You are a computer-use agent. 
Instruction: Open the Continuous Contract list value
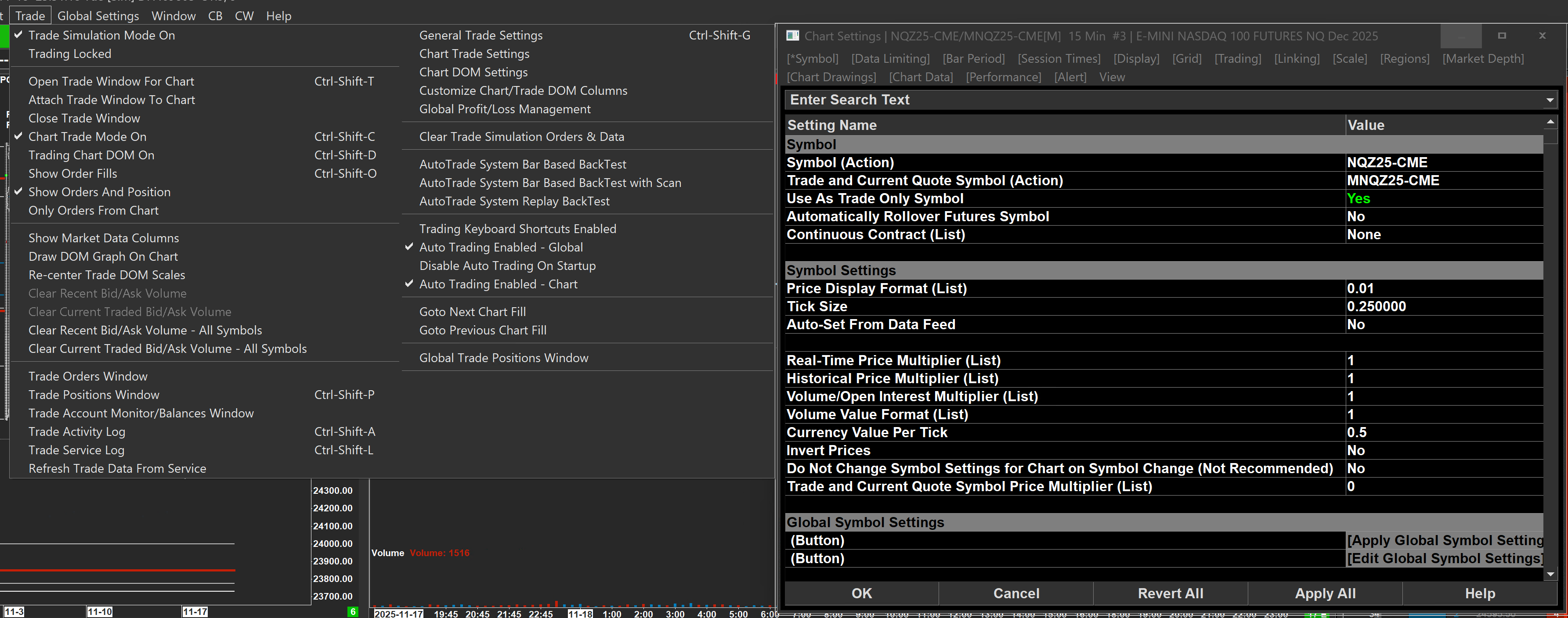[x=1443, y=234]
